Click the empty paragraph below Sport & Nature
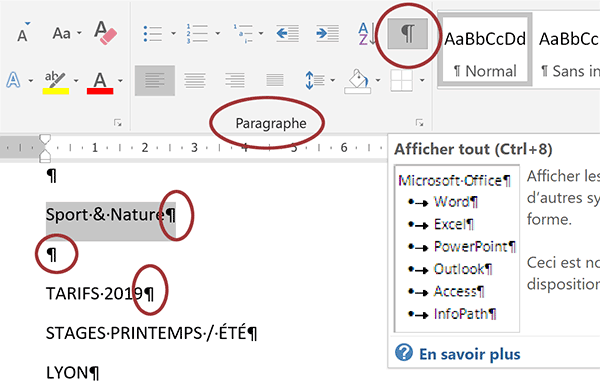 point(52,255)
